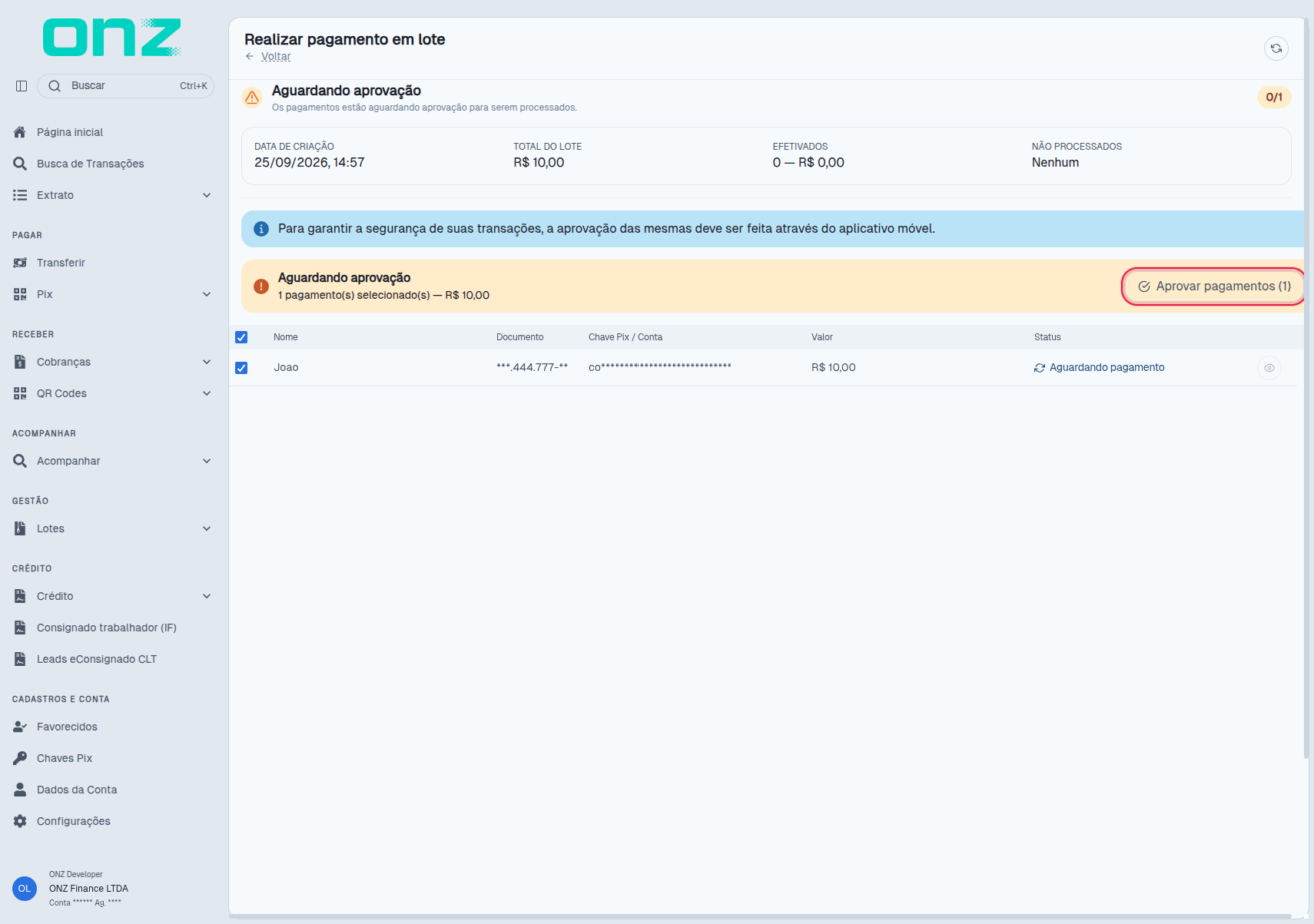
Task: Expand the Acompanhar chevron
Action: tap(207, 461)
